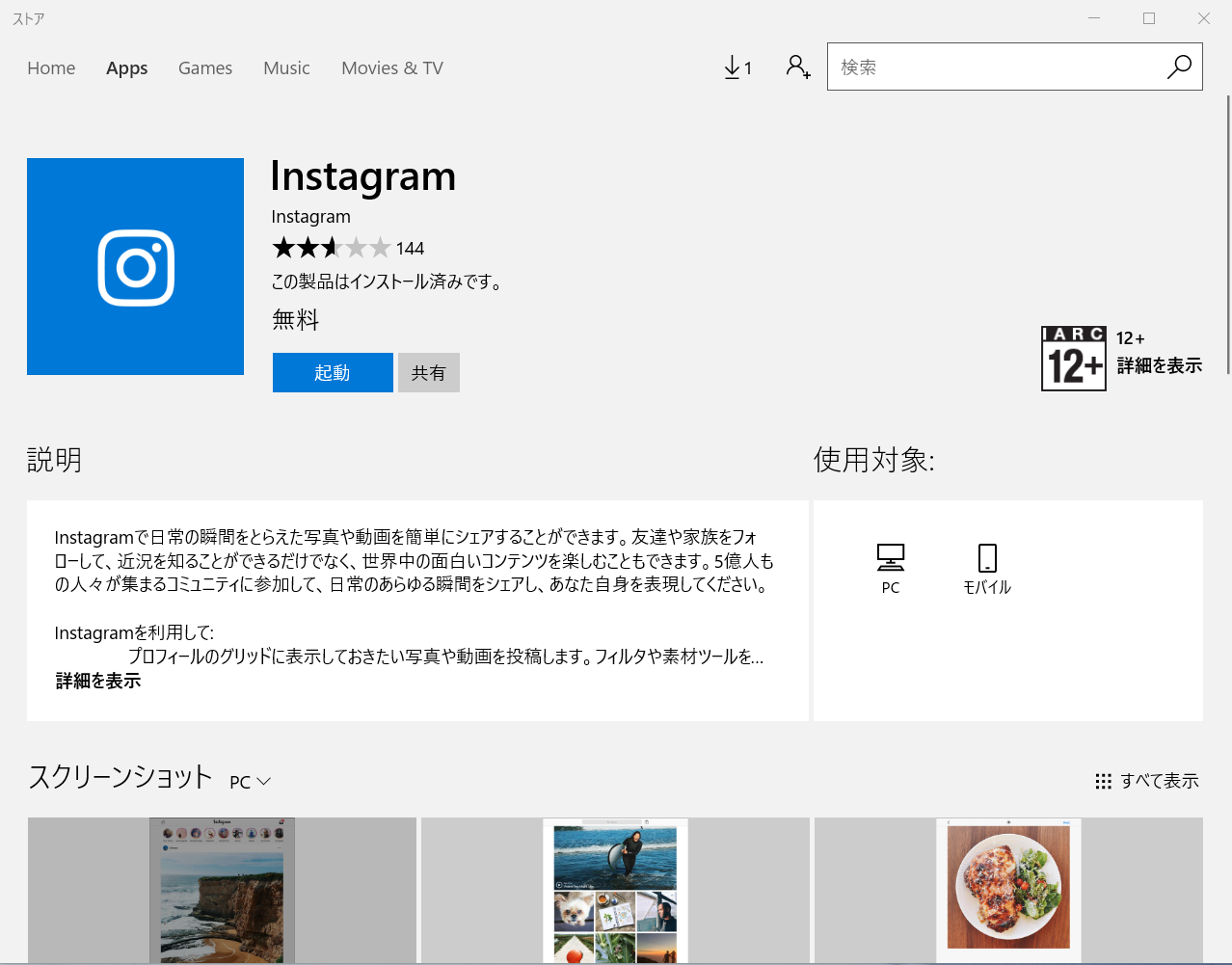Open the cliff feed screenshot thumbnail
1232x965 pixels.
coord(222,890)
